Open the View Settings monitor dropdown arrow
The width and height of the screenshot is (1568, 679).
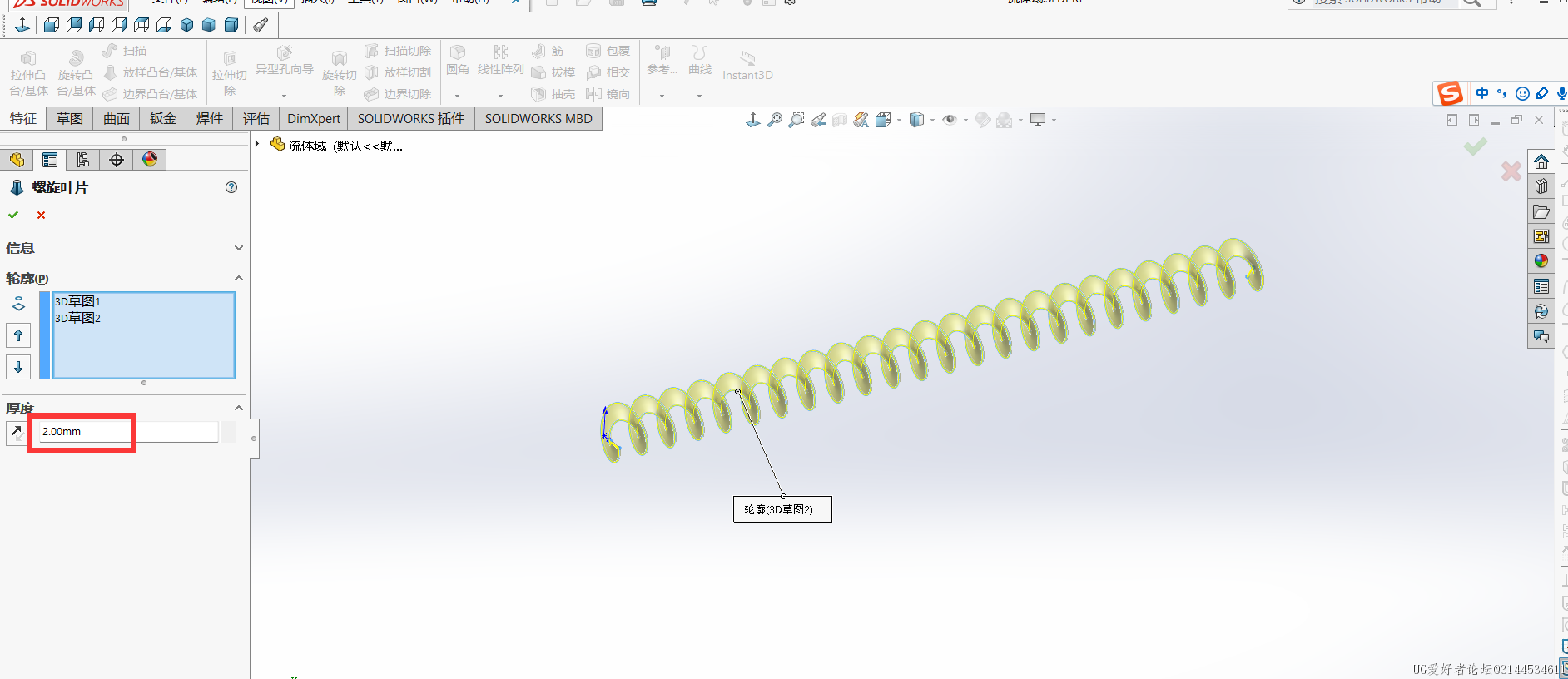click(1054, 121)
